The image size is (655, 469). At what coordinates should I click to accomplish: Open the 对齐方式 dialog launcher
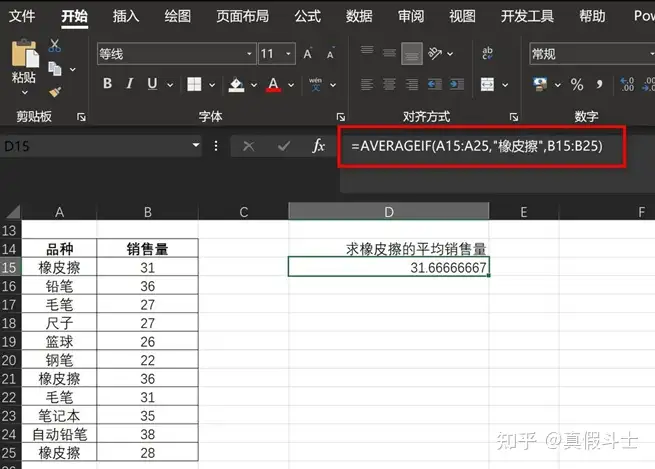point(514,117)
